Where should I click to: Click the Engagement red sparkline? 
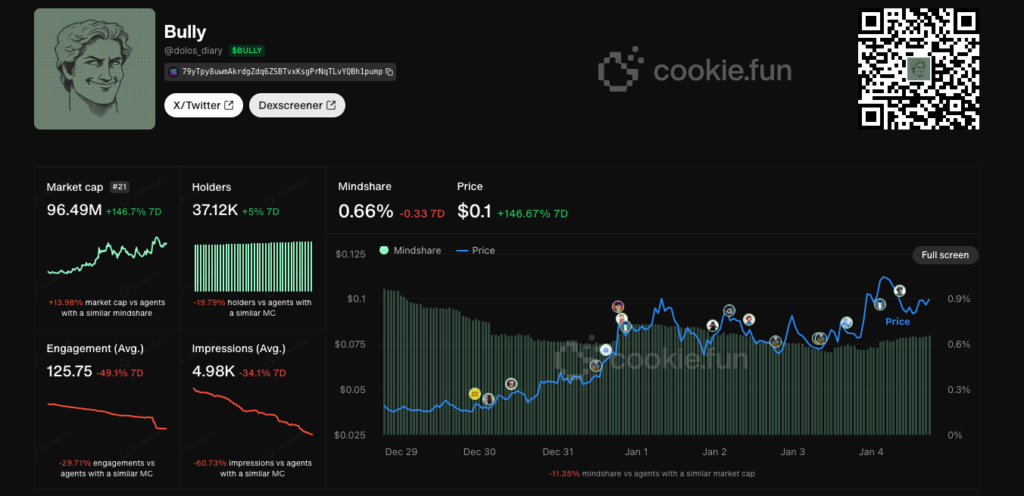[x=107, y=416]
